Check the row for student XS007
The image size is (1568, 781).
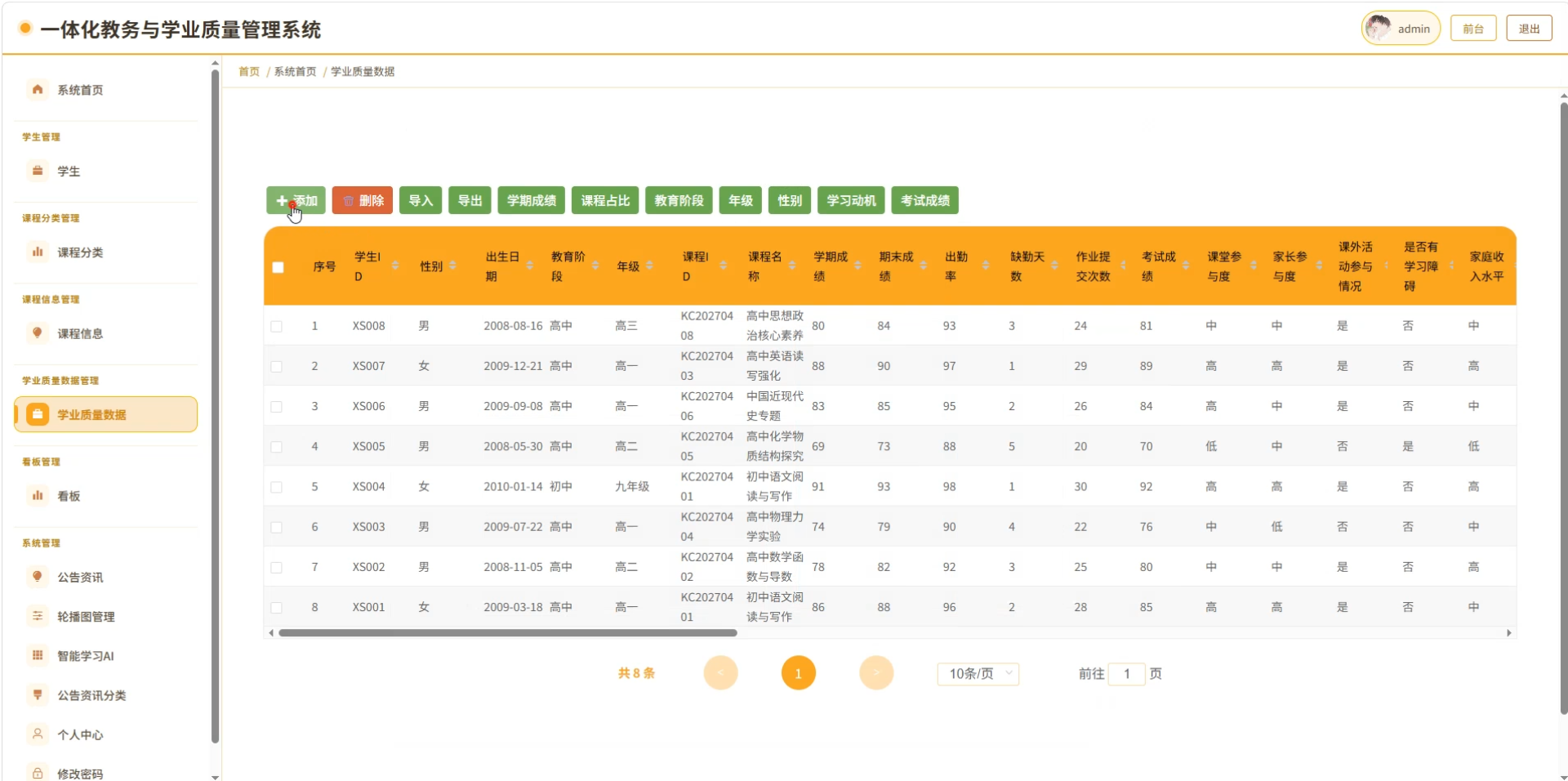pyautogui.click(x=277, y=366)
